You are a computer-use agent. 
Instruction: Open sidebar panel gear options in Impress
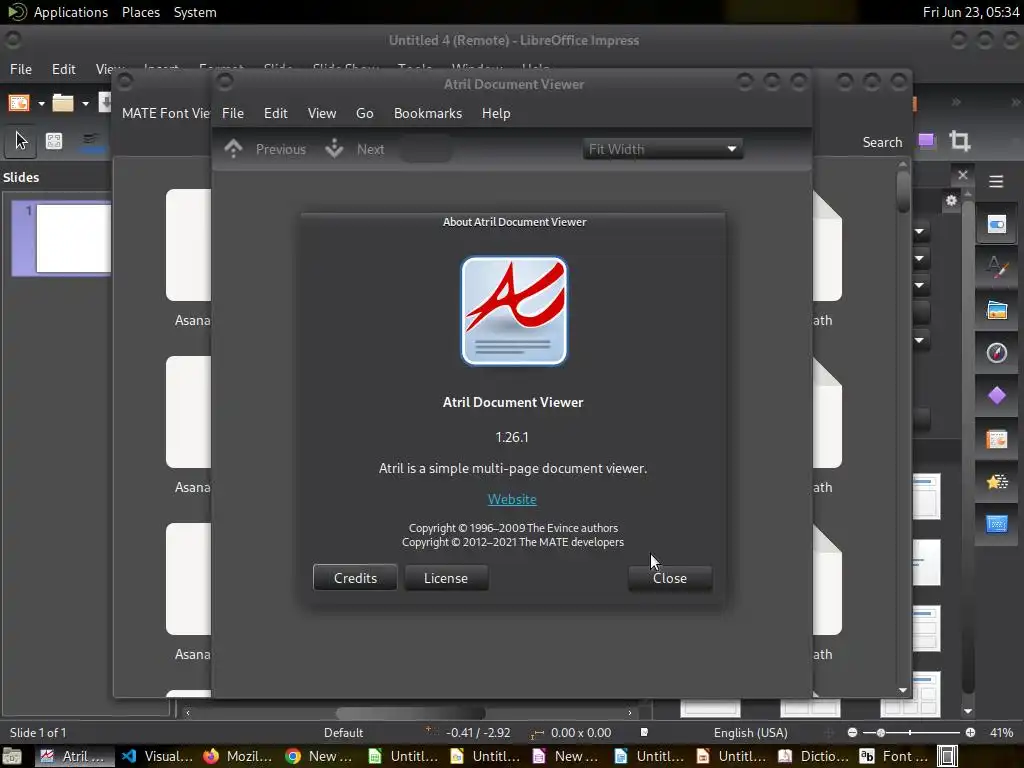click(x=952, y=200)
